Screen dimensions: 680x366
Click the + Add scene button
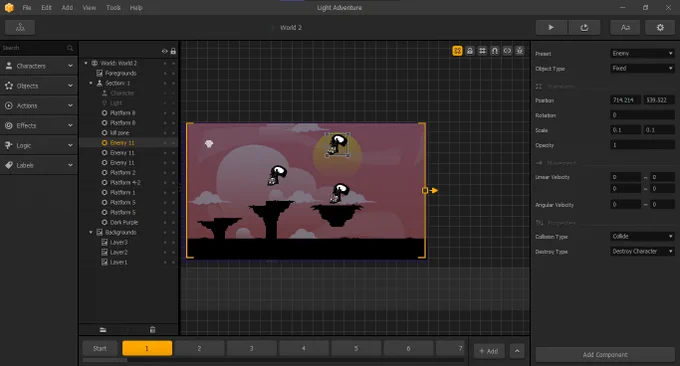(489, 351)
